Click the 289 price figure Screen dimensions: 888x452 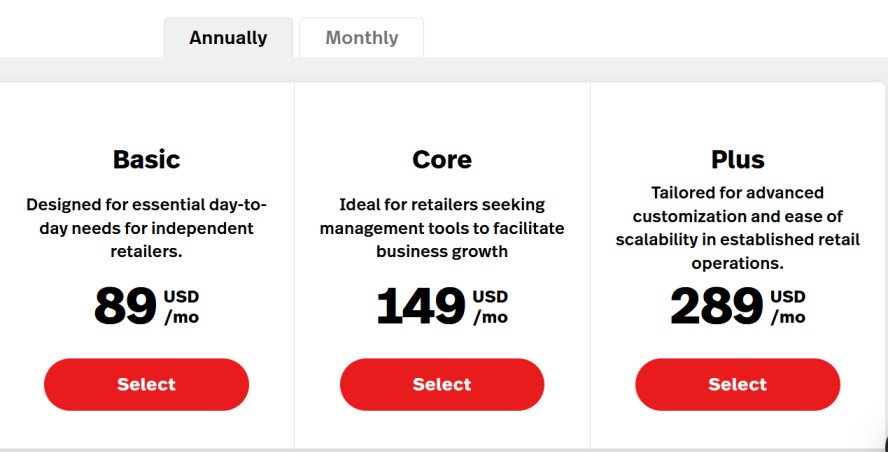pos(716,307)
